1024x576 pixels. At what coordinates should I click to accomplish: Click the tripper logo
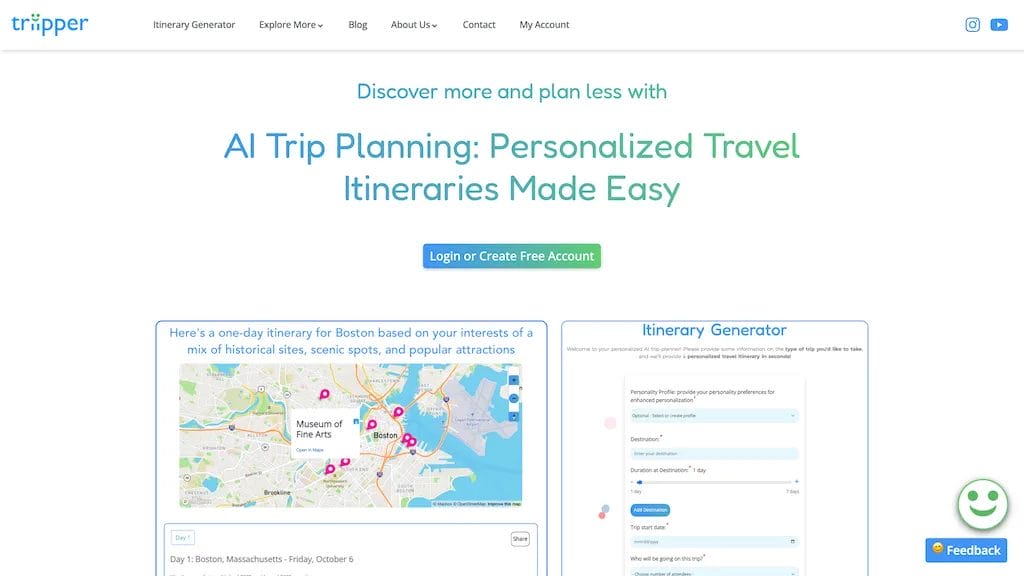click(x=50, y=24)
